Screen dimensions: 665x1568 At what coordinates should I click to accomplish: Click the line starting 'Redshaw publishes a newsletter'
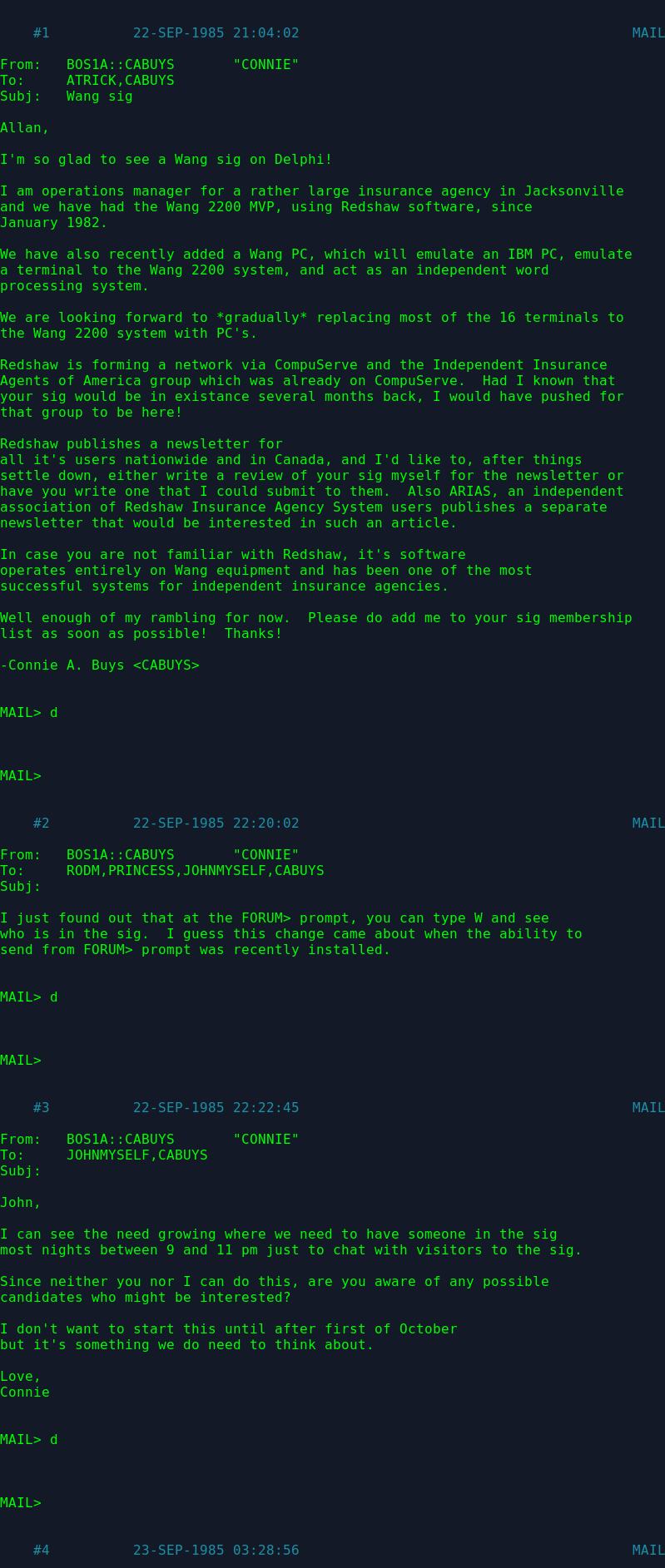click(x=141, y=444)
